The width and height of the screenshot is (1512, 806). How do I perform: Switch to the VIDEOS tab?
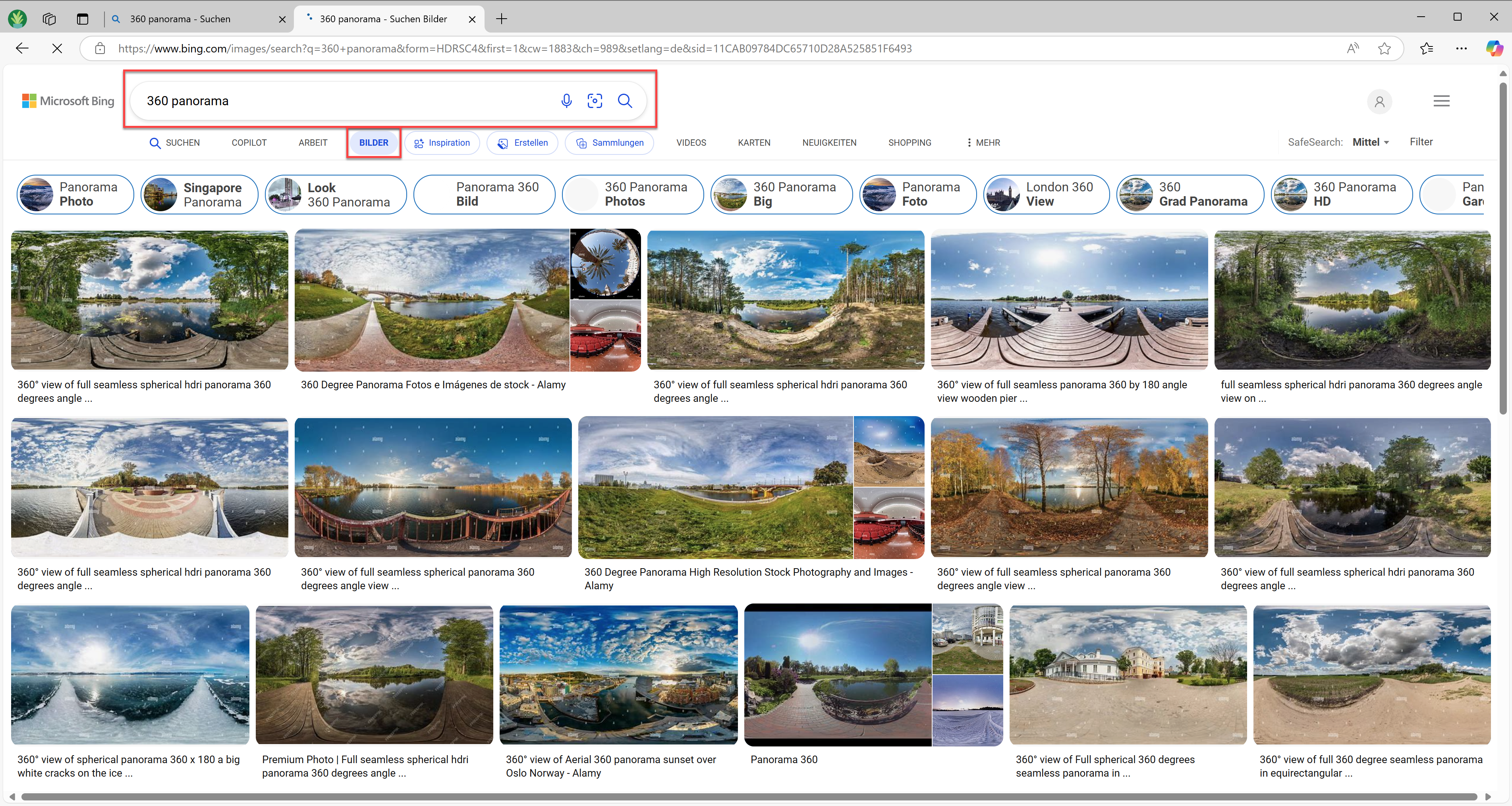coord(691,143)
